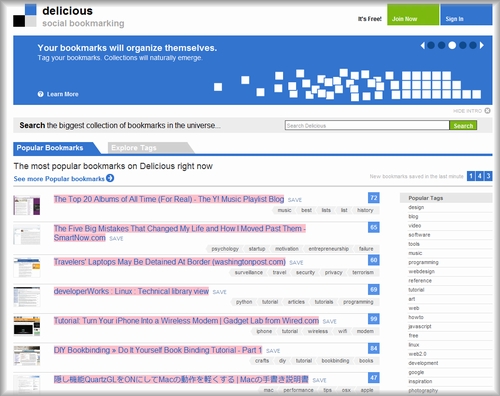Open The Five Big Mistakes article link
The height and width of the screenshot is (396, 500).
[180, 233]
